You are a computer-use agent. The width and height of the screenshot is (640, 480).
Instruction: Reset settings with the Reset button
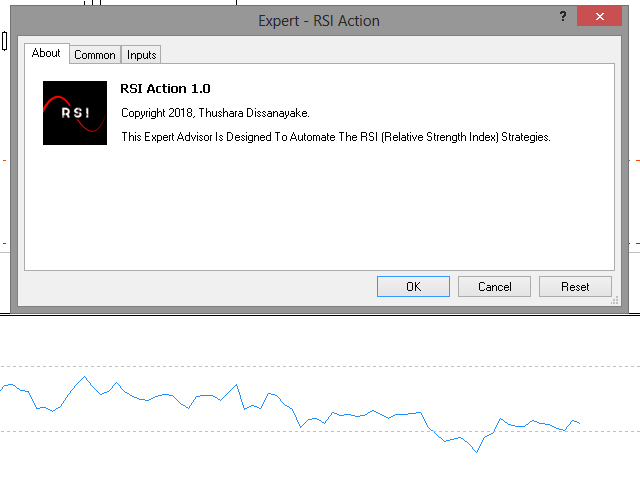575,287
